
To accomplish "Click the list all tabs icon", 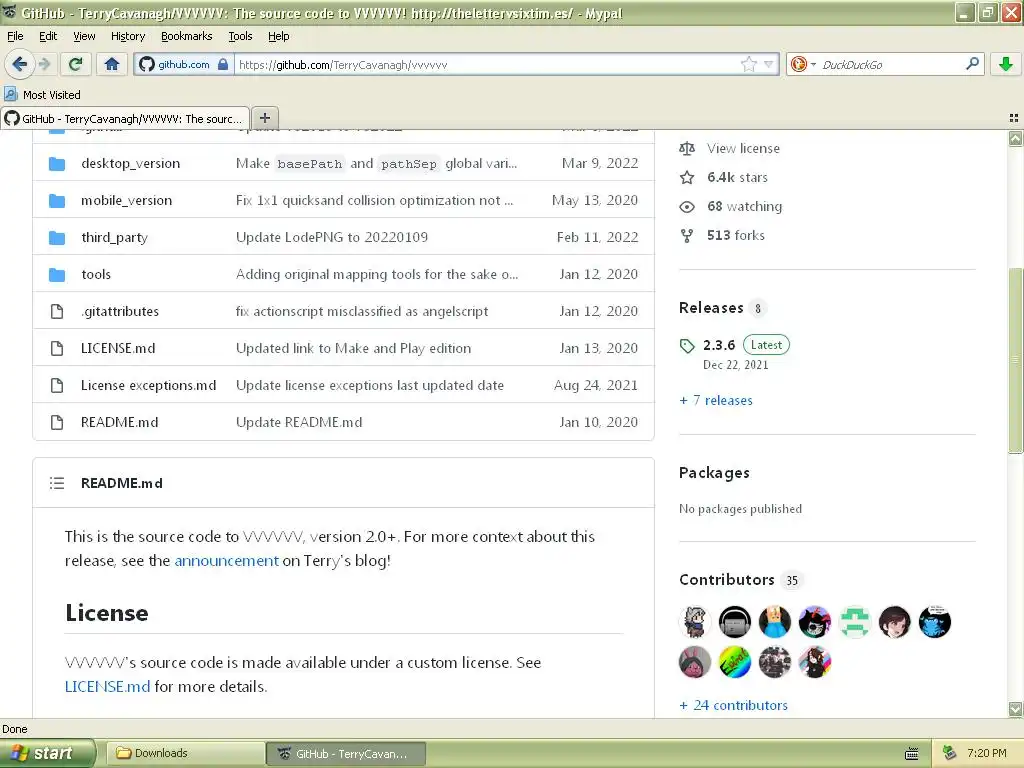I will click(x=1014, y=118).
